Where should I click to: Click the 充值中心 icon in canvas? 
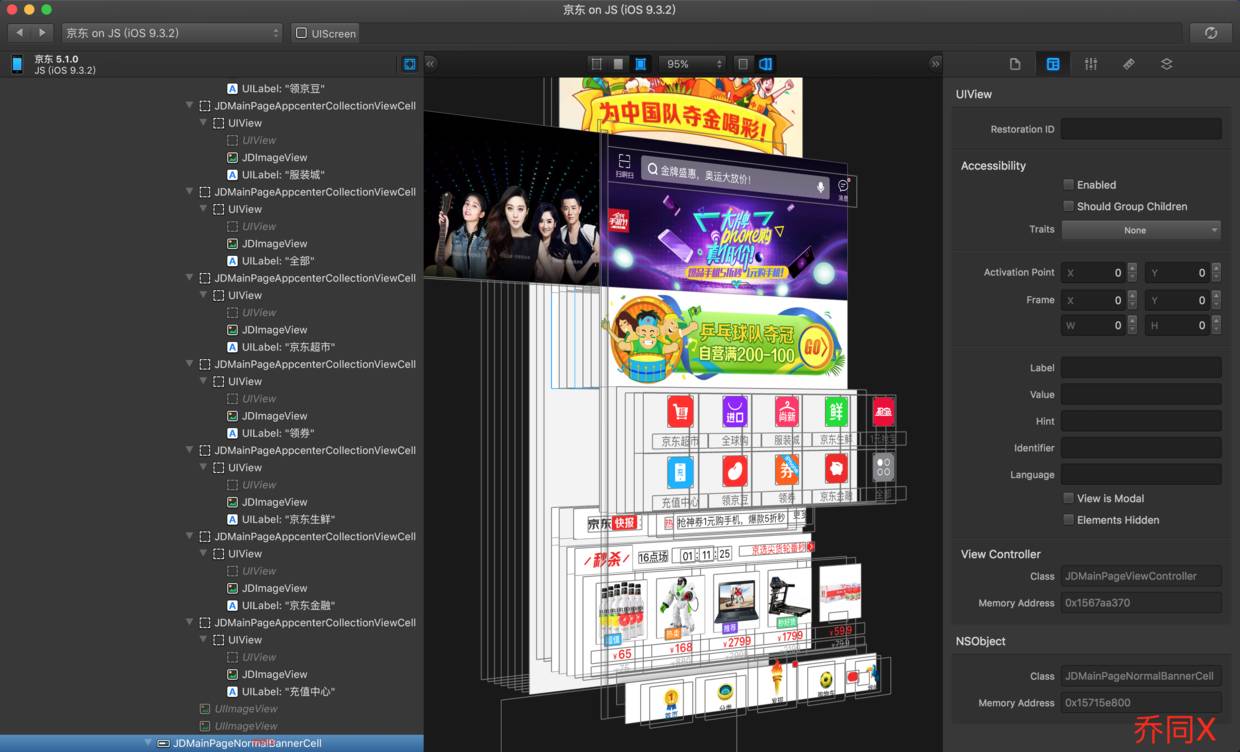(680, 471)
